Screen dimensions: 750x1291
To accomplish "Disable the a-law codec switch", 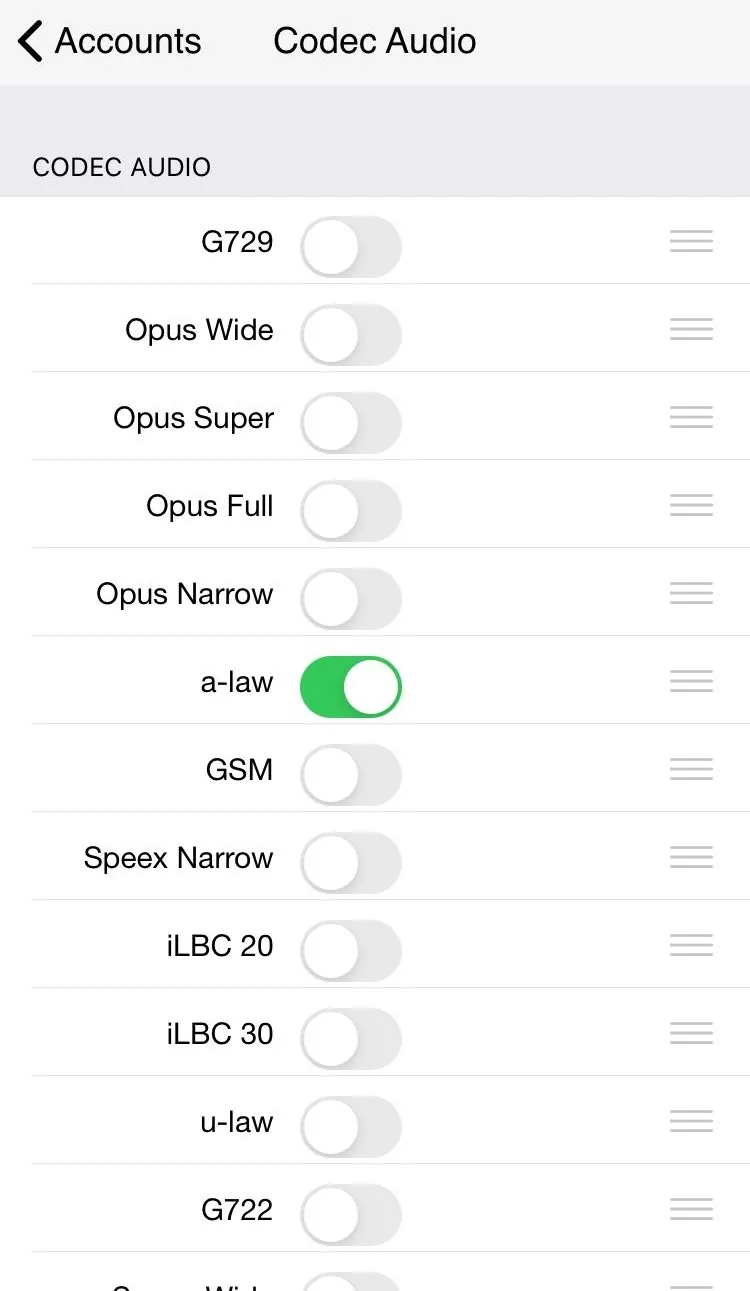I will tap(351, 687).
